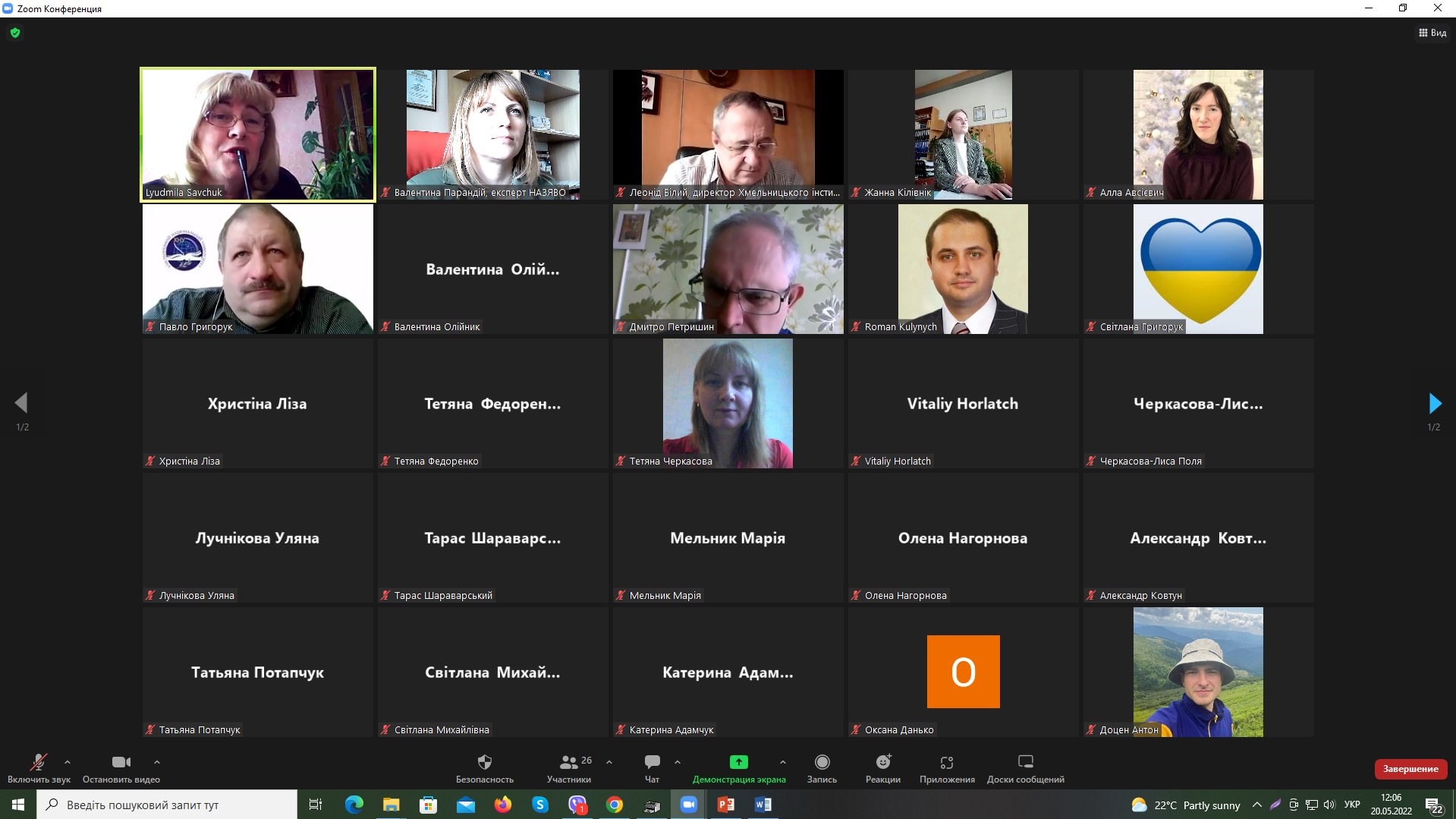Open the Вид view layout menu

(x=1432, y=33)
